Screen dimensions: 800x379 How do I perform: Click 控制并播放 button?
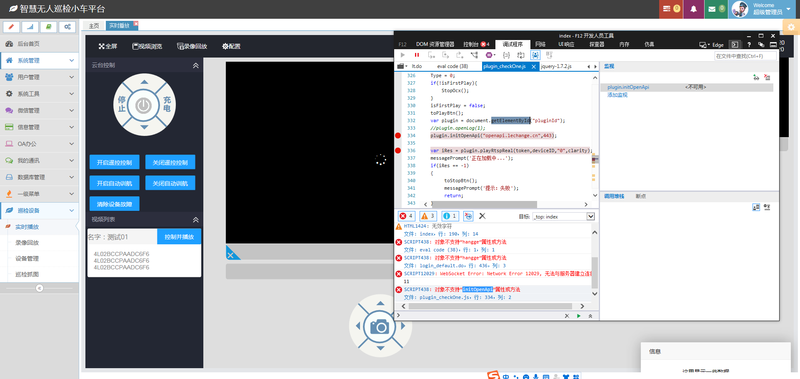(x=179, y=237)
